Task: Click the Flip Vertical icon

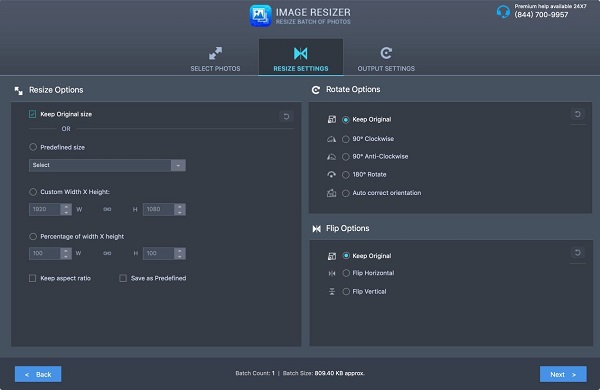Action: [332, 292]
